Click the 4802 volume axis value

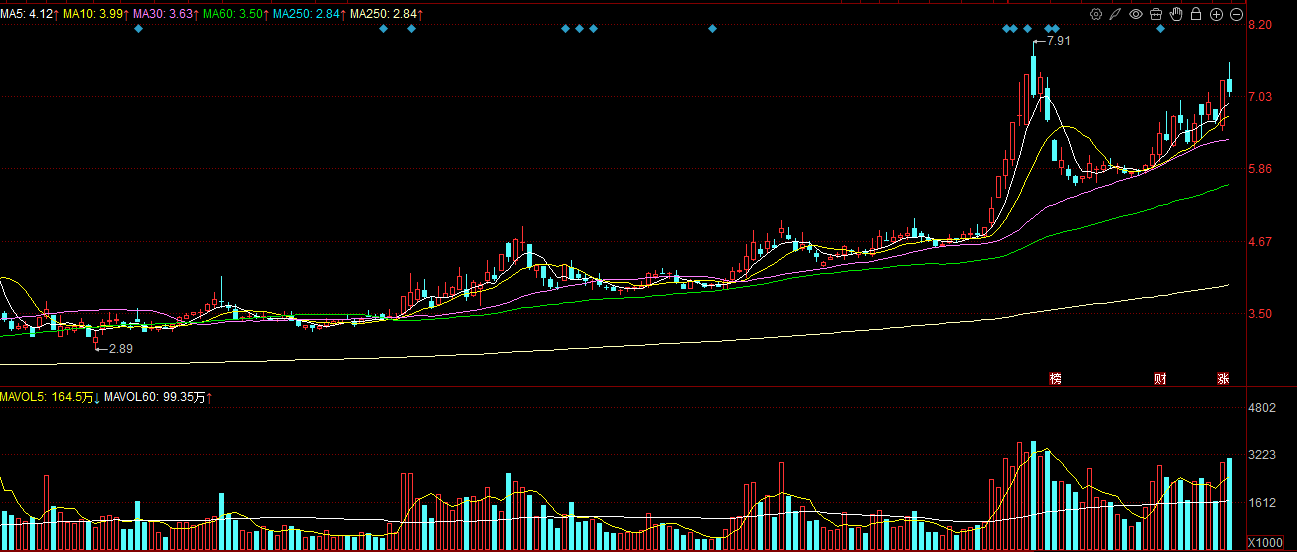point(1263,407)
